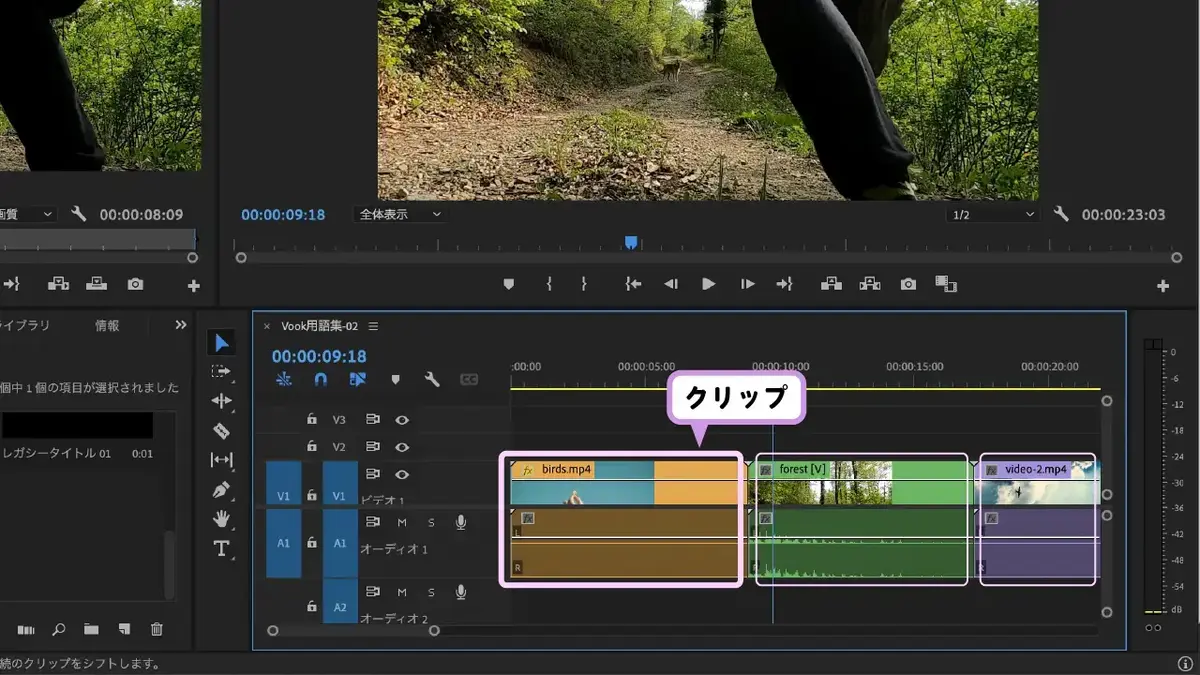Open Vook用語集-02 sequence panel menu

373,326
